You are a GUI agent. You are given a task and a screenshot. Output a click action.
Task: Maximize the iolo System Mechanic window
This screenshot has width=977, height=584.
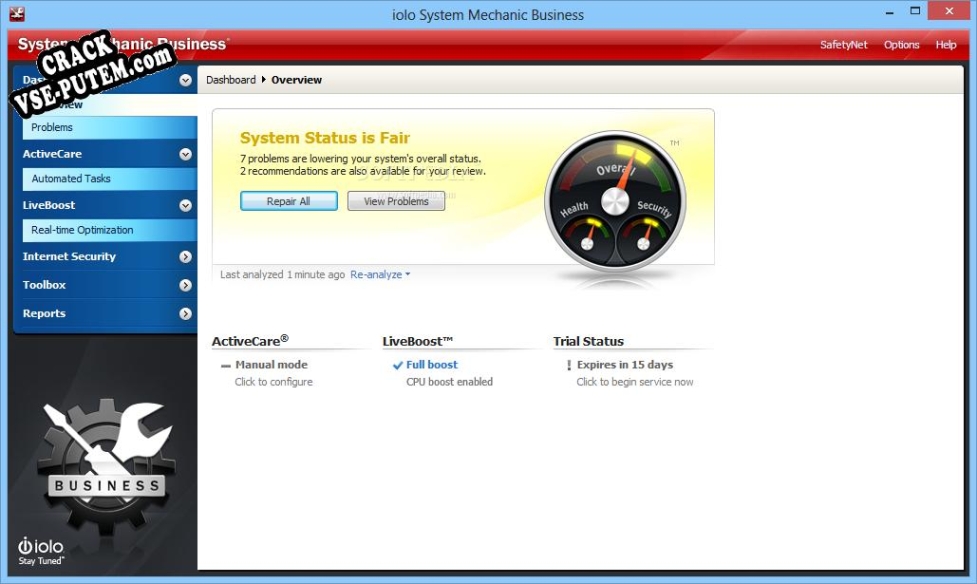(915, 11)
